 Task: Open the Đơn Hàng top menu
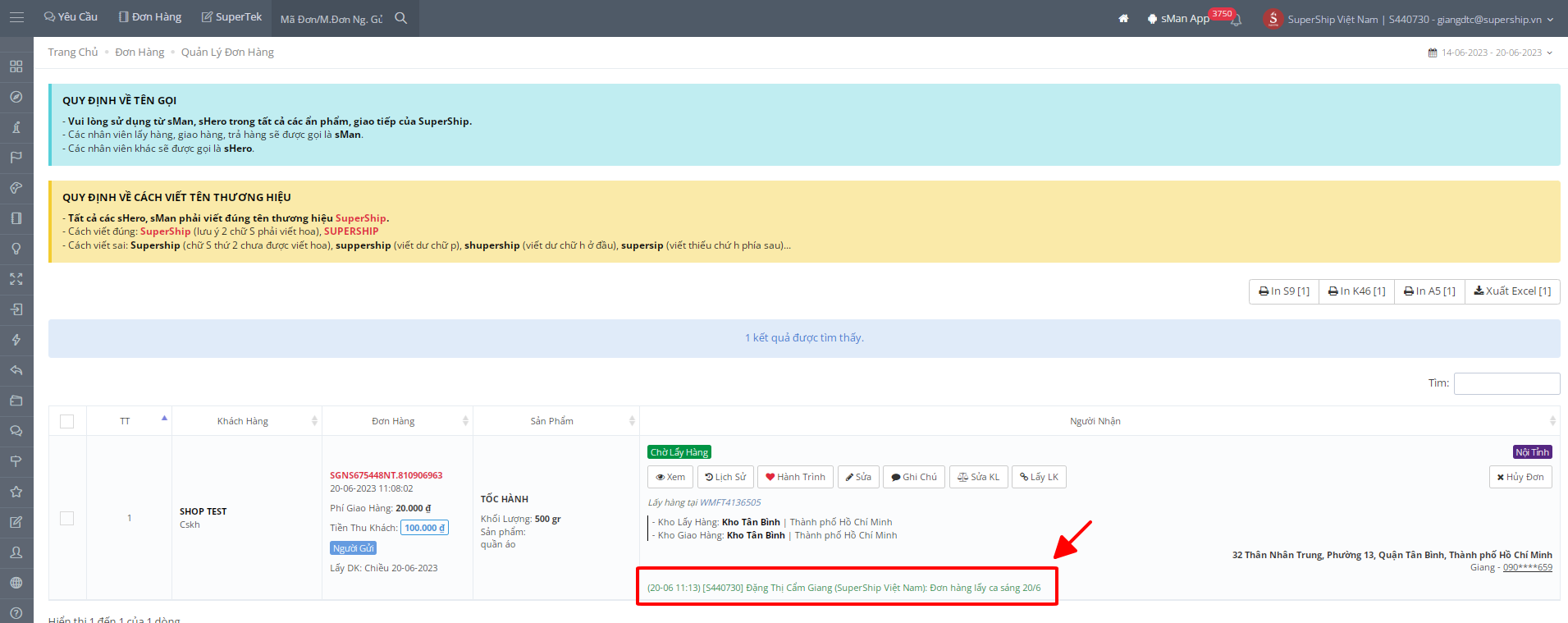tap(150, 17)
